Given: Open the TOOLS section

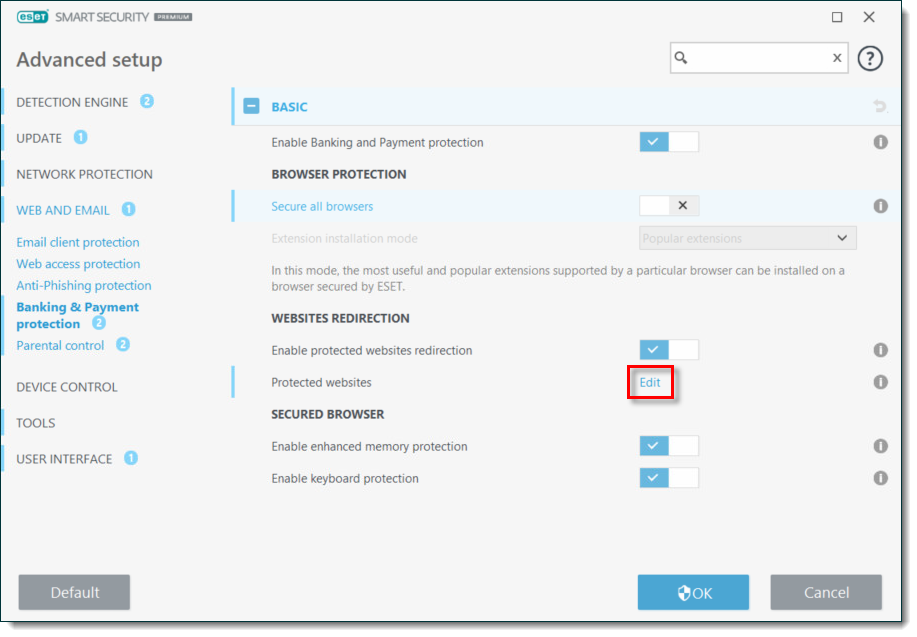Looking at the screenshot, I should pyautogui.click(x=35, y=422).
